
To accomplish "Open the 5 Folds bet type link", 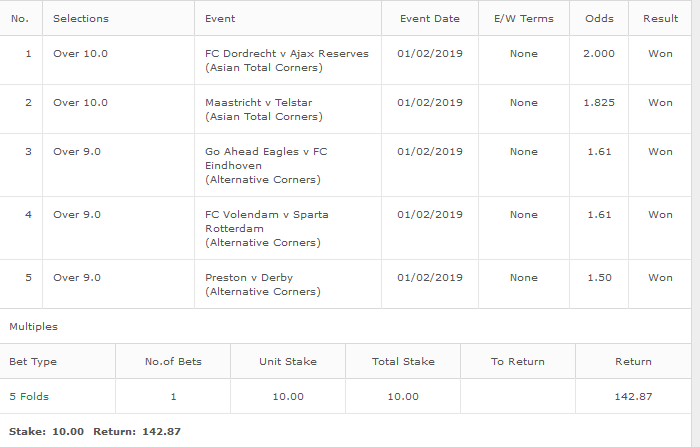I will [x=29, y=397].
